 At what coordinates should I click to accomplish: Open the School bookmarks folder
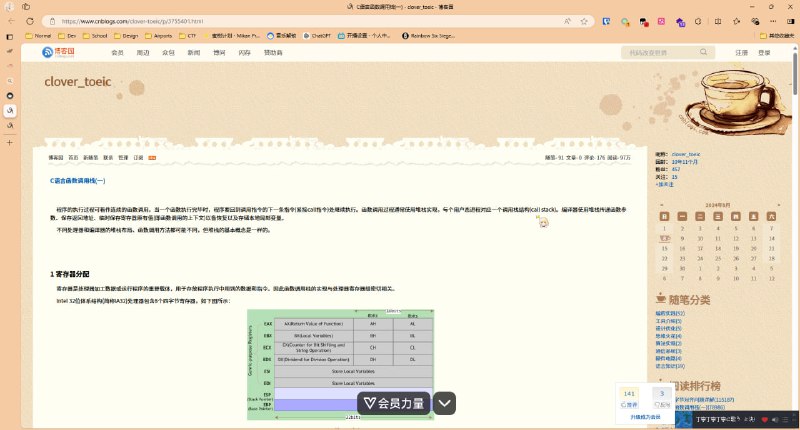tap(95, 36)
